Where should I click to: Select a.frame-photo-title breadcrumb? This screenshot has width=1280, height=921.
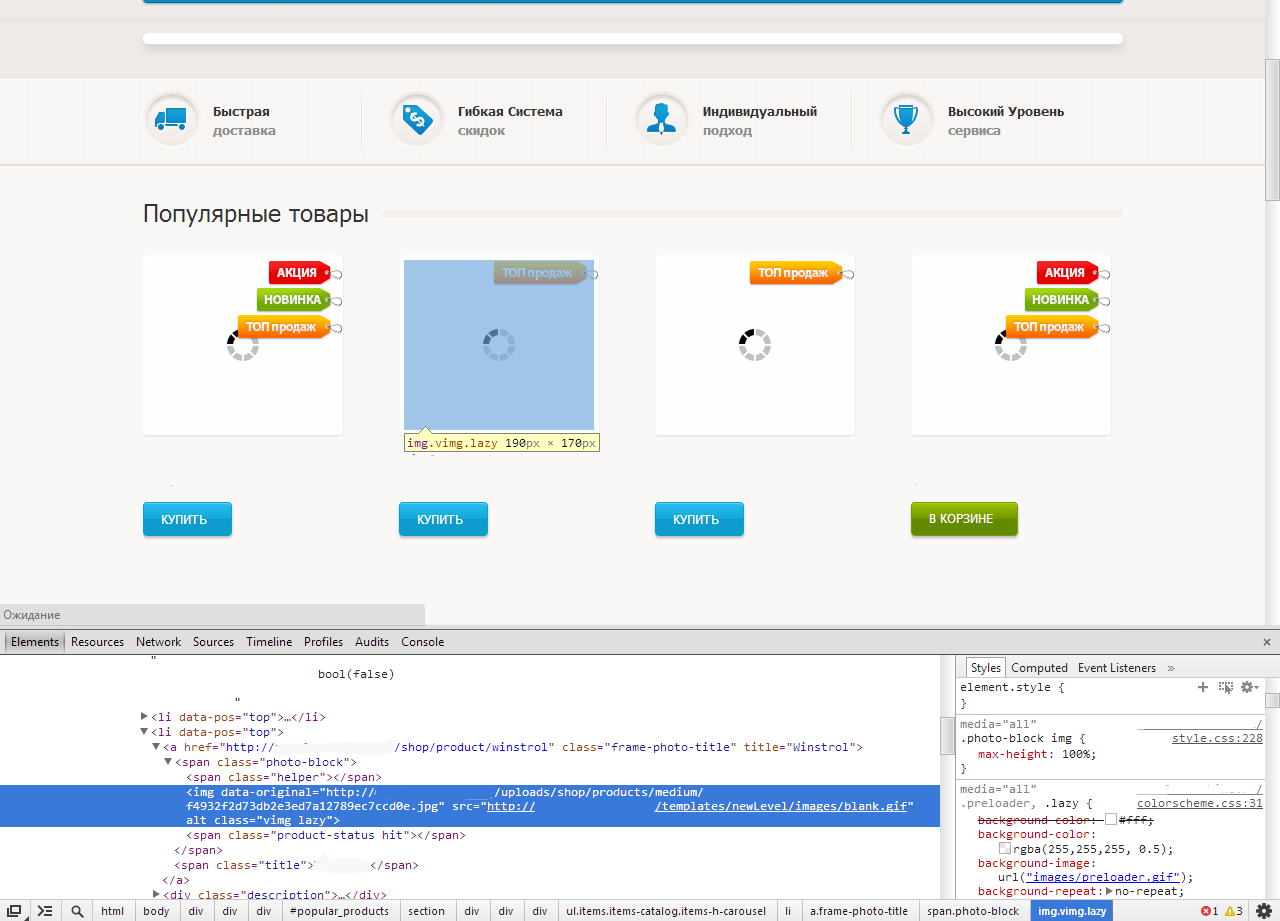(x=859, y=911)
